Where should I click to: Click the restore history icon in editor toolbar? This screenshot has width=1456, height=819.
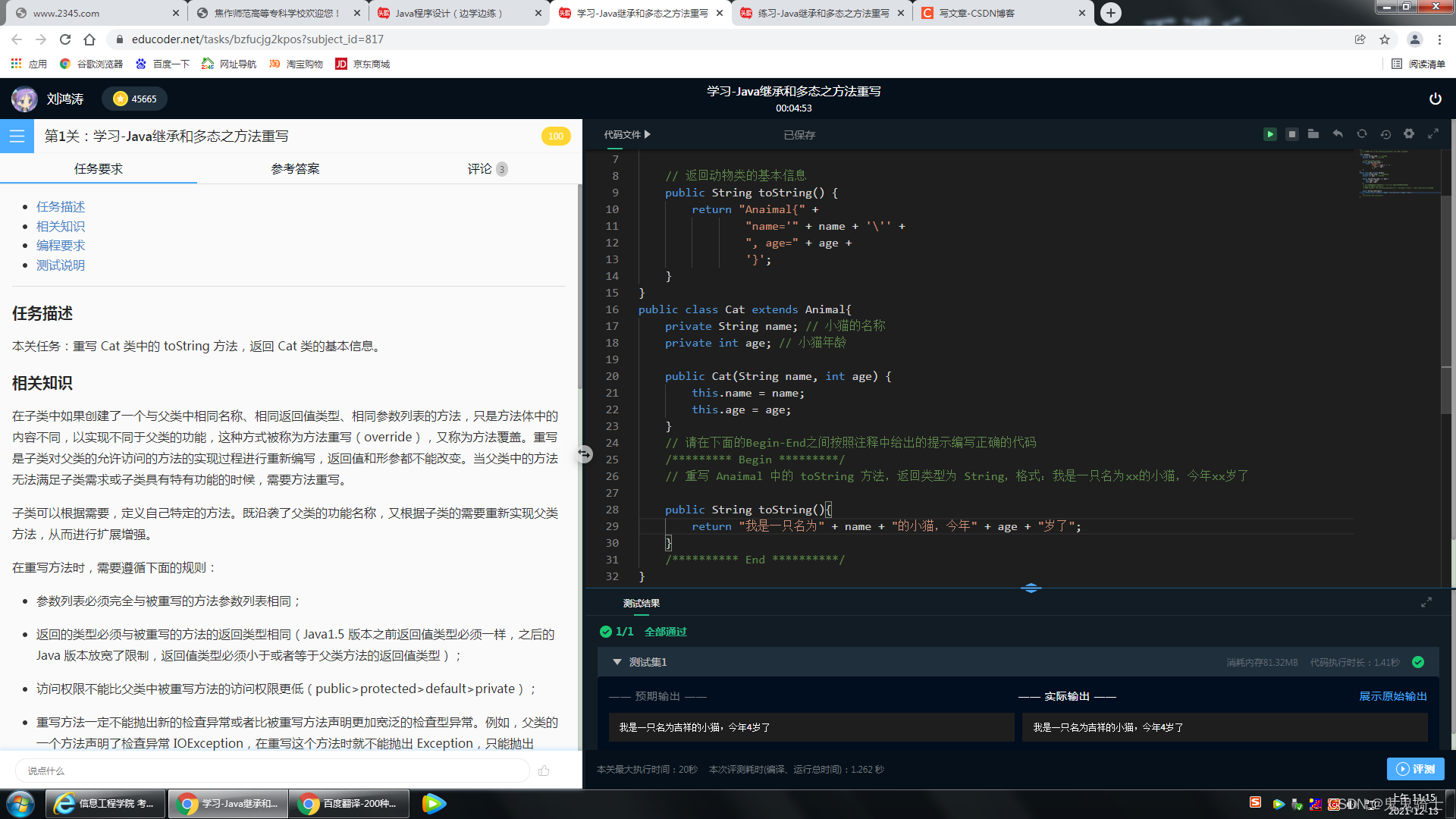click(x=1385, y=134)
